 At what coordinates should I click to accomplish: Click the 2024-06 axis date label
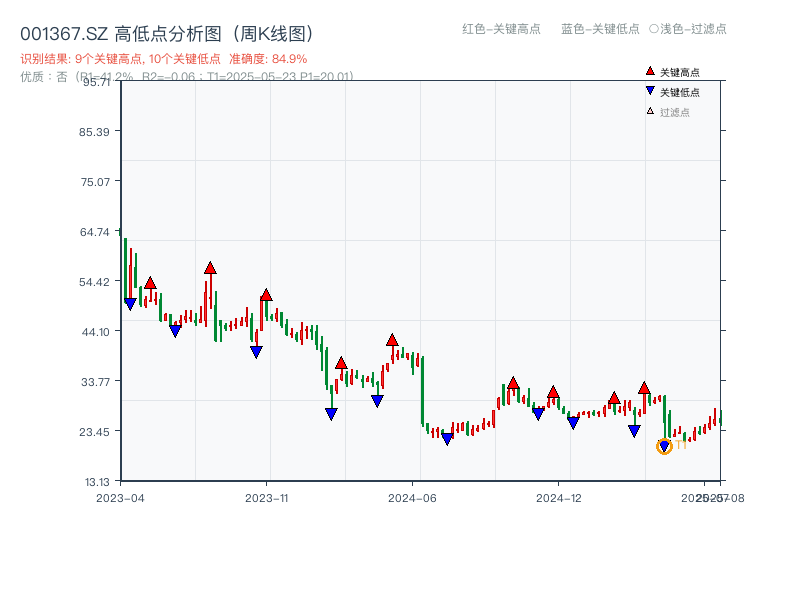pyautogui.click(x=412, y=496)
